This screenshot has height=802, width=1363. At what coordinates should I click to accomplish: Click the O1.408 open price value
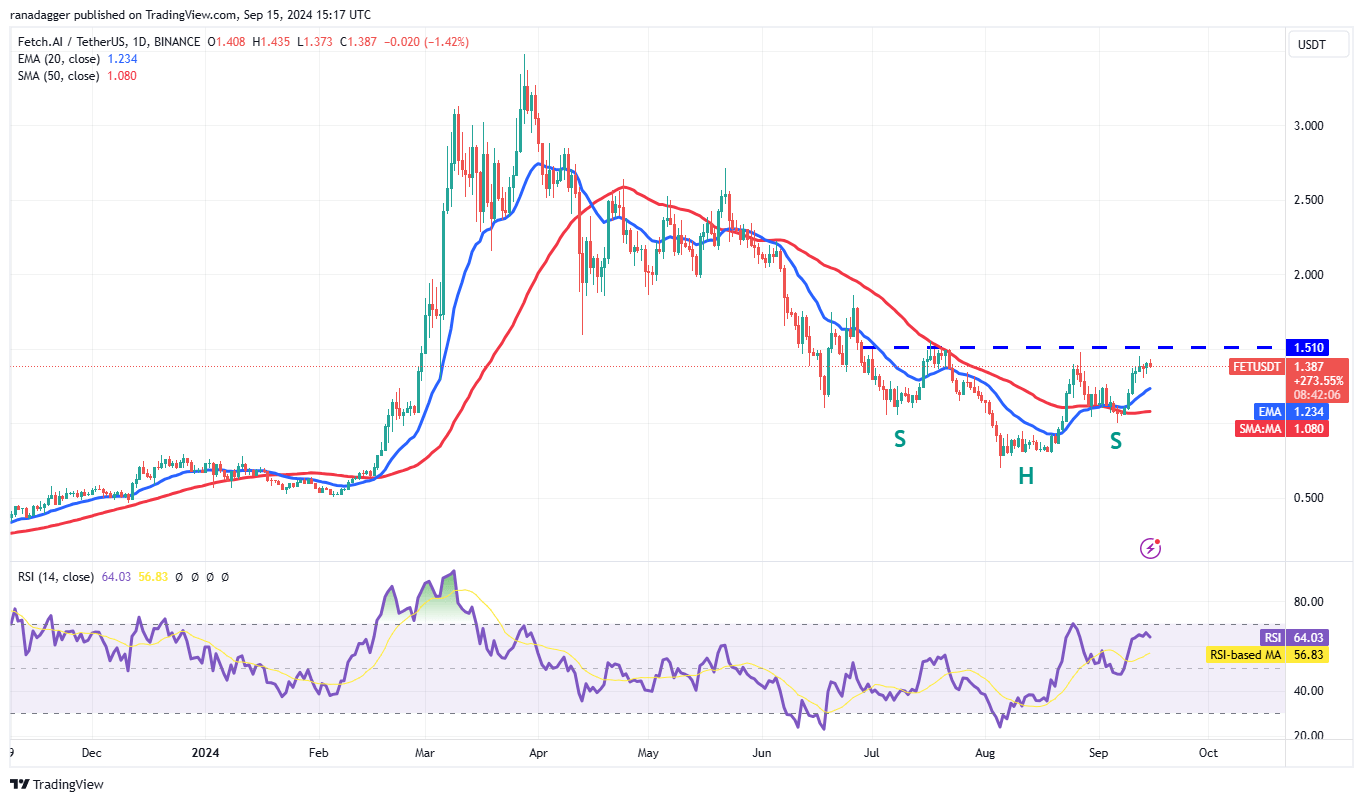point(228,42)
